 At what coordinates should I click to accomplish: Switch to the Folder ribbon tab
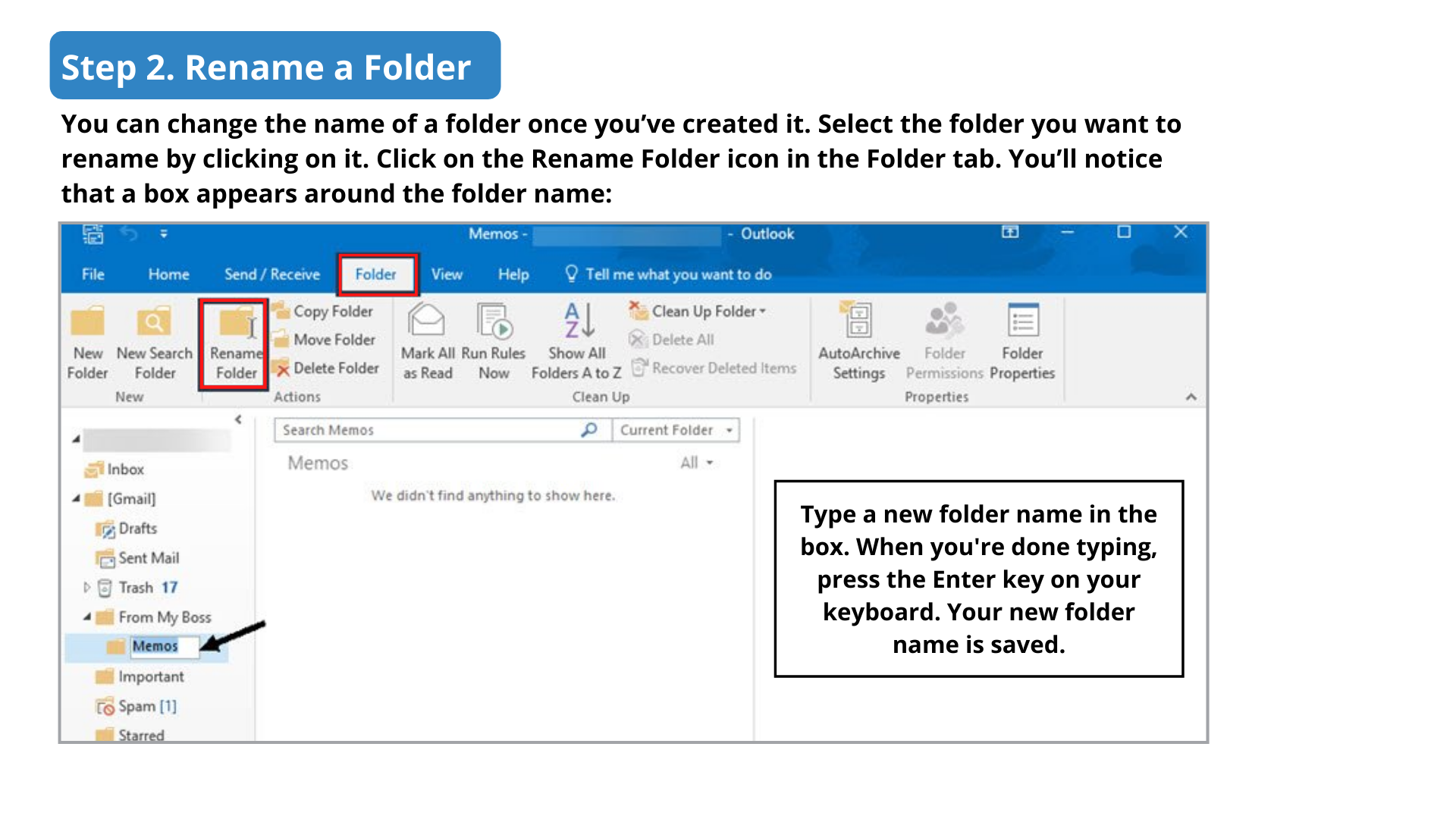pos(376,275)
